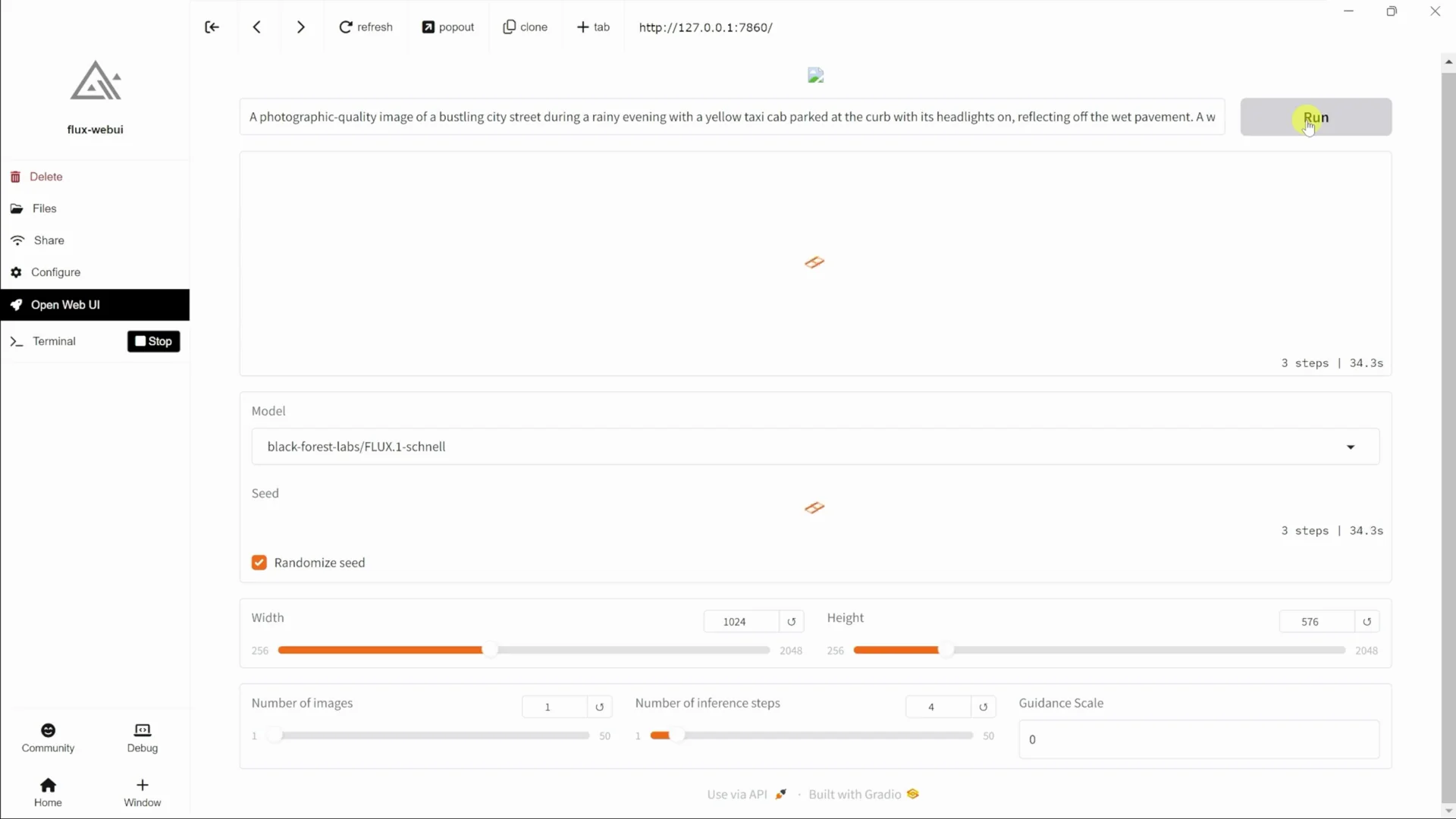
Task: Click inside the prompt text field
Action: coord(730,117)
